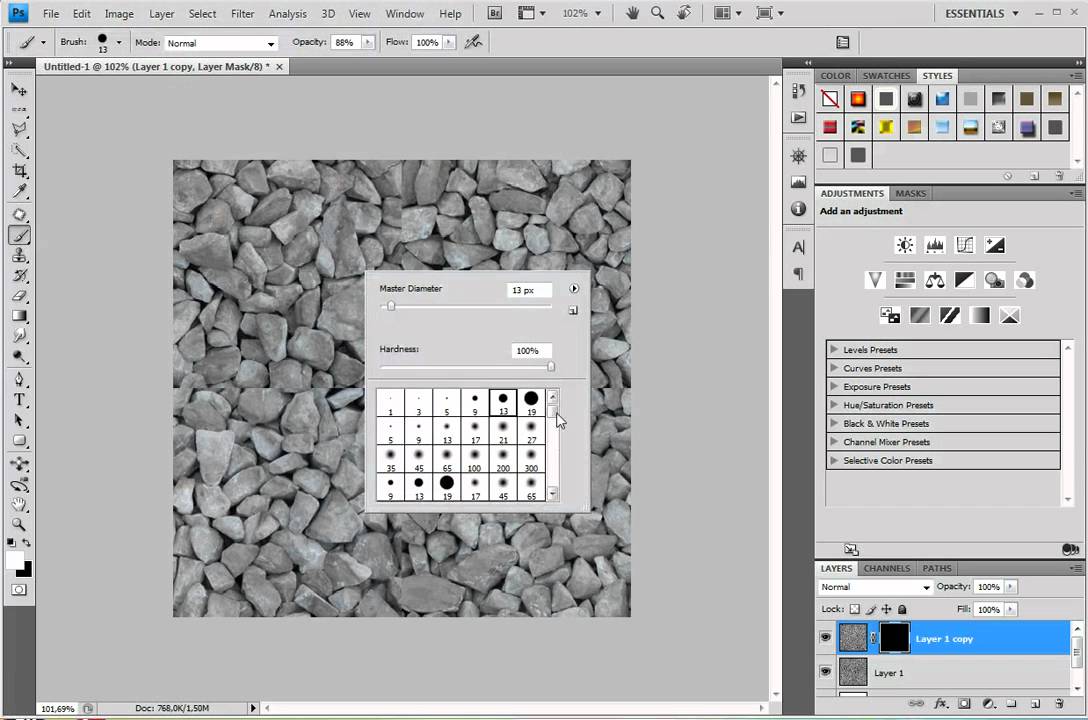
Task: Open brush picker flyout menu arrow
Action: coord(574,289)
